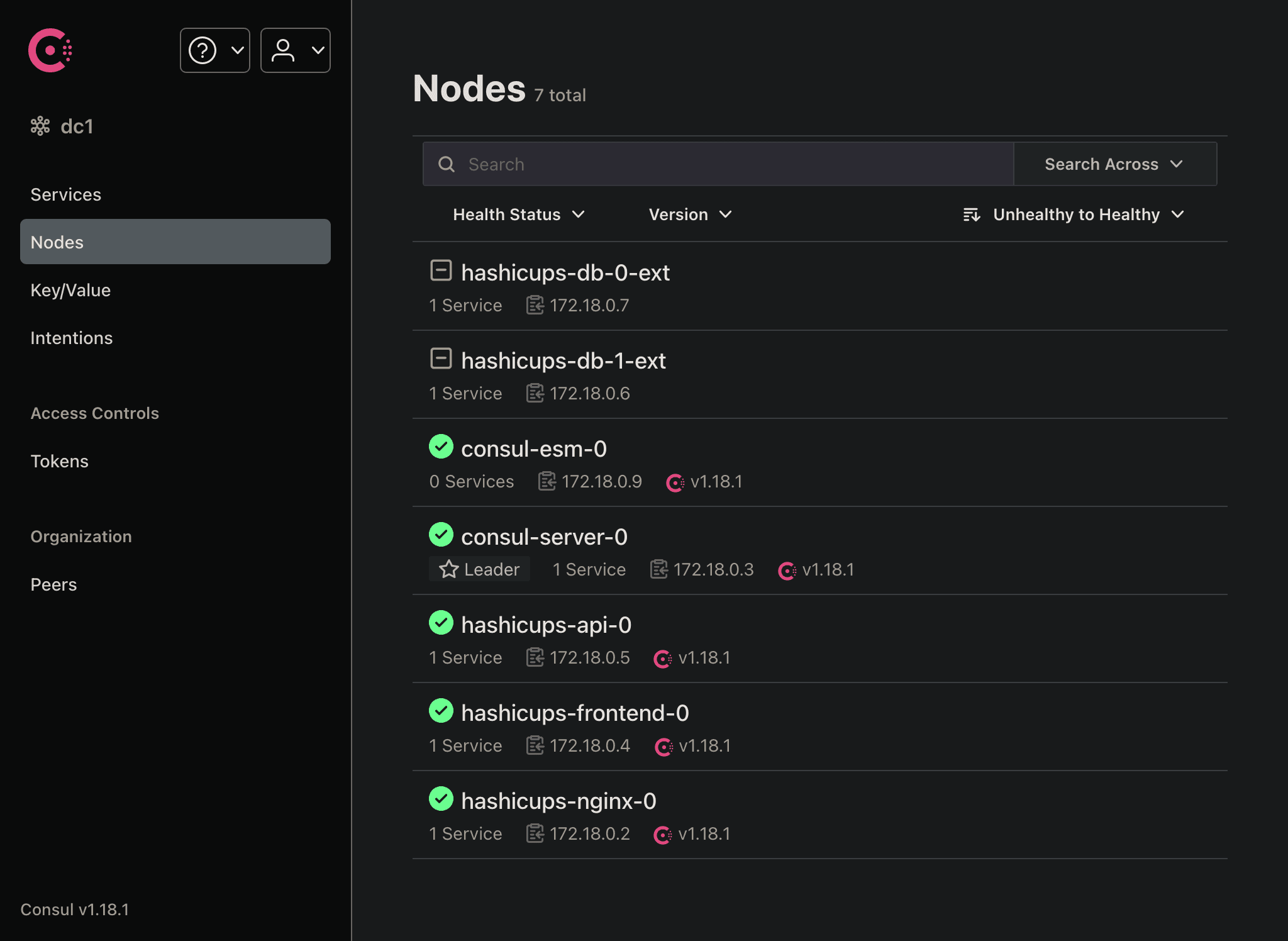Copy IP address icon for 172.18.0.2
Screen dimensions: 1288x941
535,833
